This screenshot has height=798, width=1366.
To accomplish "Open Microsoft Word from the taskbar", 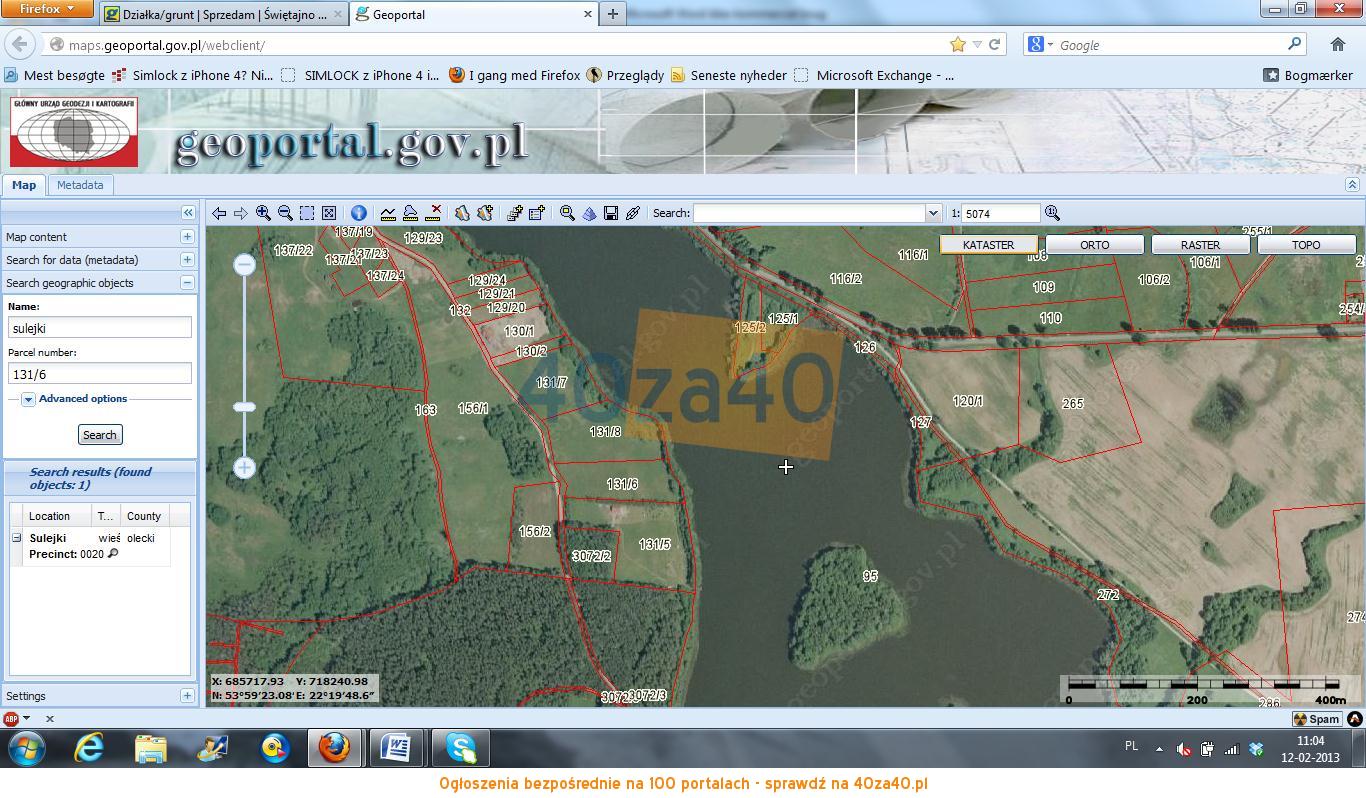I will (397, 748).
